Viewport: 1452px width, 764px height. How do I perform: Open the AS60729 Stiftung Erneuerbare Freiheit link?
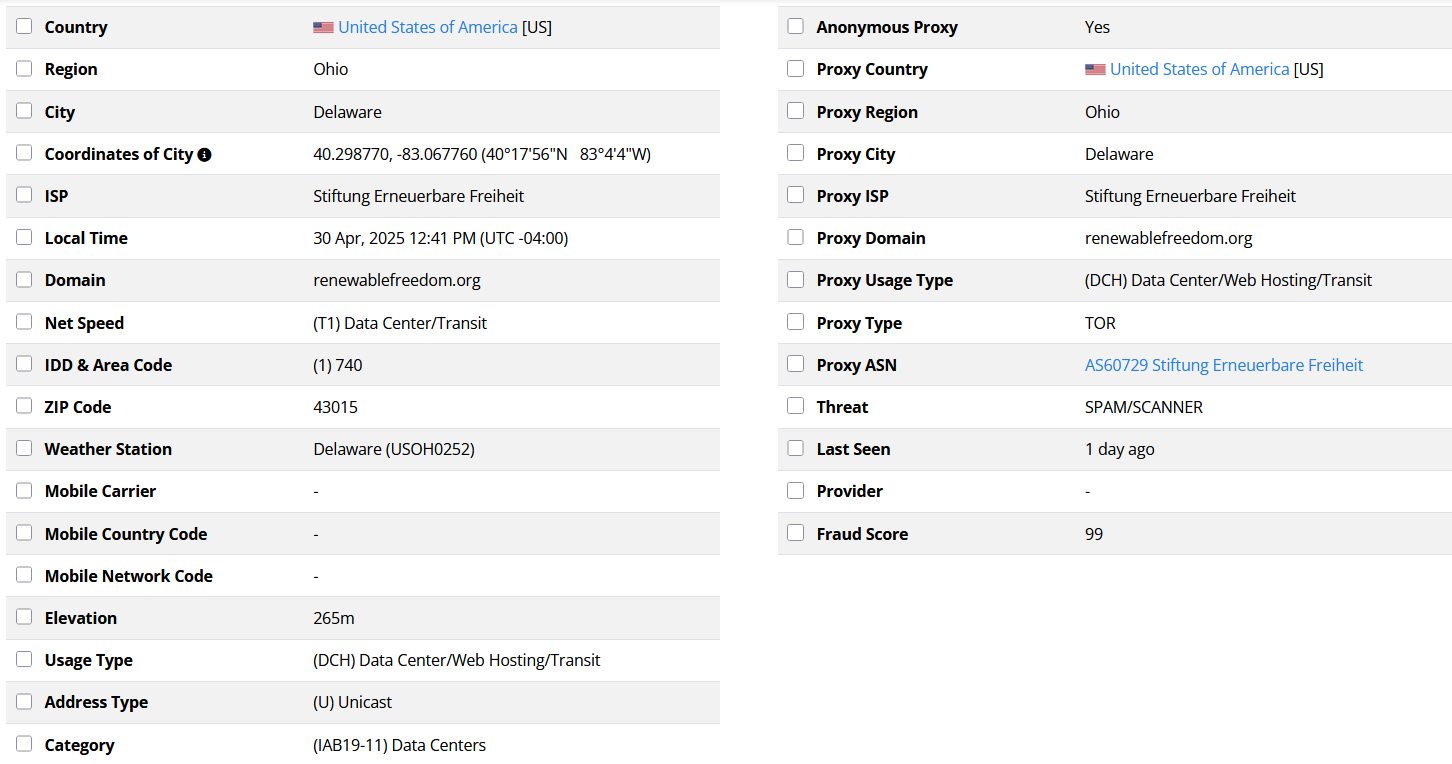(1224, 365)
